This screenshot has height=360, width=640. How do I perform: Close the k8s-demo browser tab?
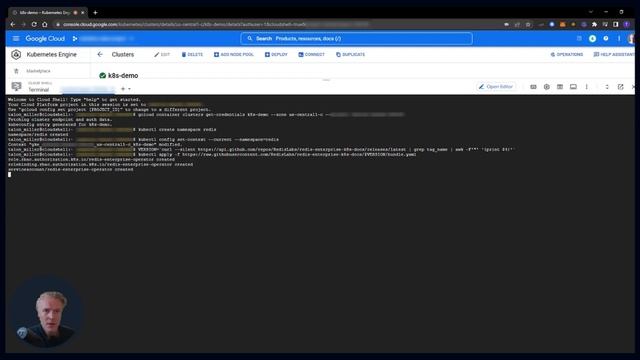pyautogui.click(x=82, y=13)
